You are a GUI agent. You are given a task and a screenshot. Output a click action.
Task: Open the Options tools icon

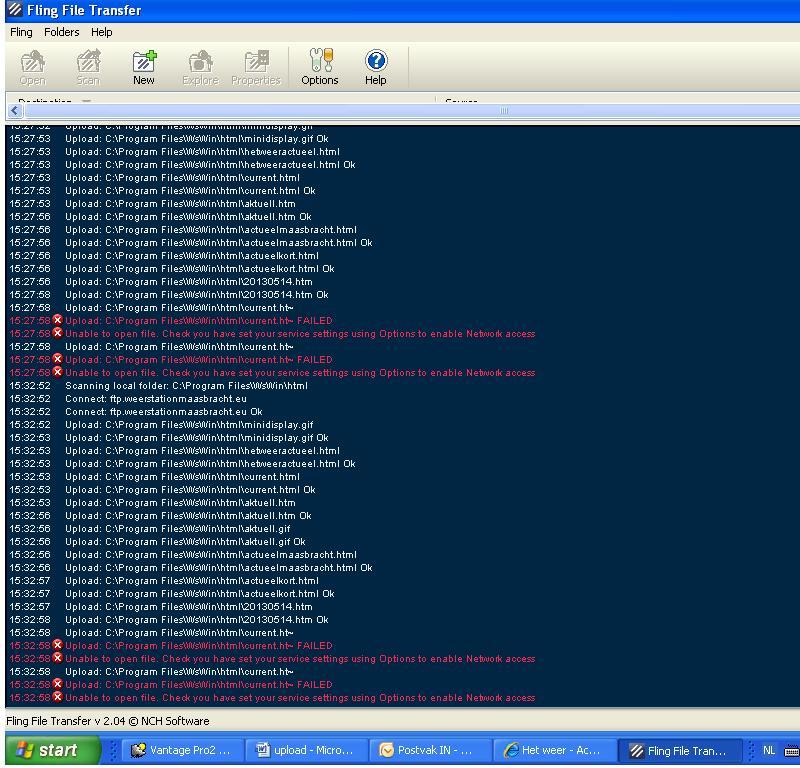click(320, 67)
